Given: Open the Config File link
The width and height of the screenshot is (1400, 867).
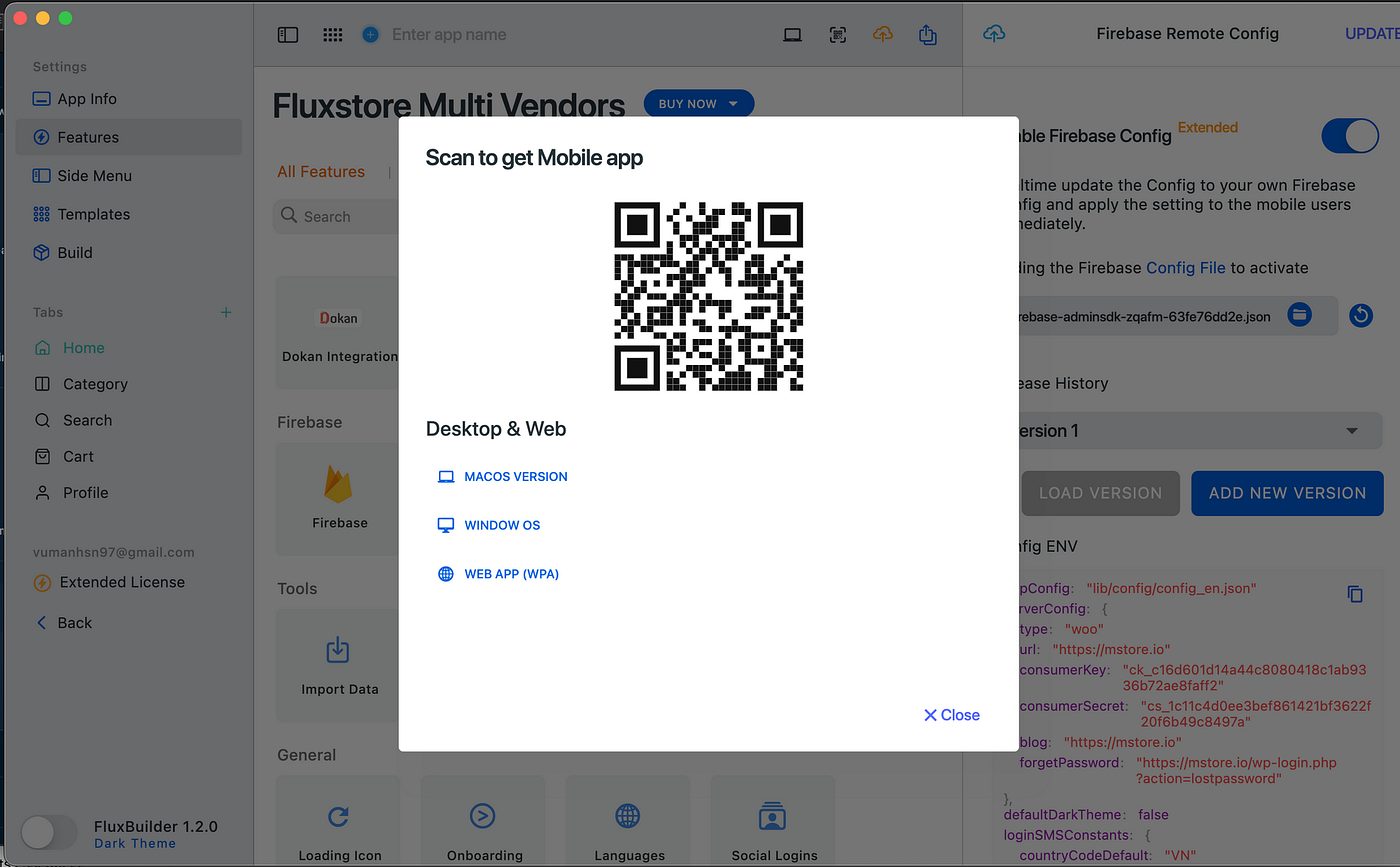Looking at the screenshot, I should (1186, 268).
